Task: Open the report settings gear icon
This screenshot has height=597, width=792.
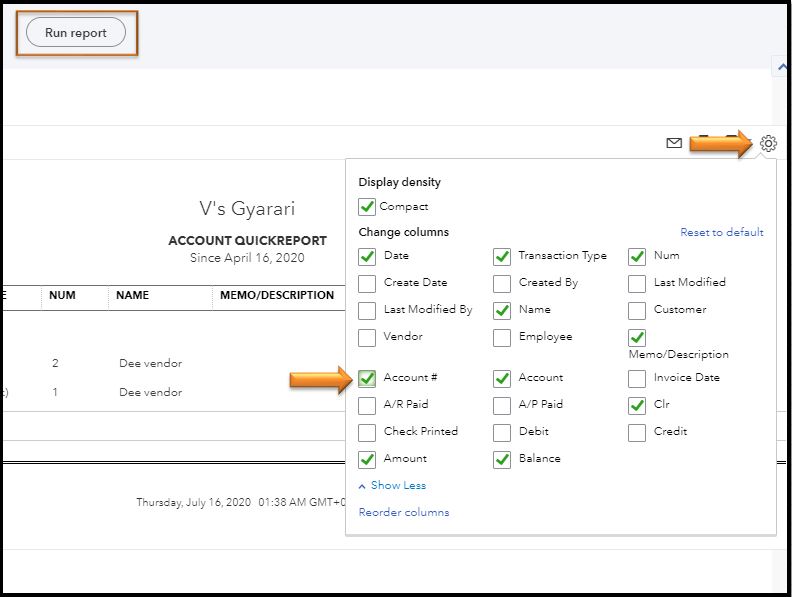Action: point(767,143)
